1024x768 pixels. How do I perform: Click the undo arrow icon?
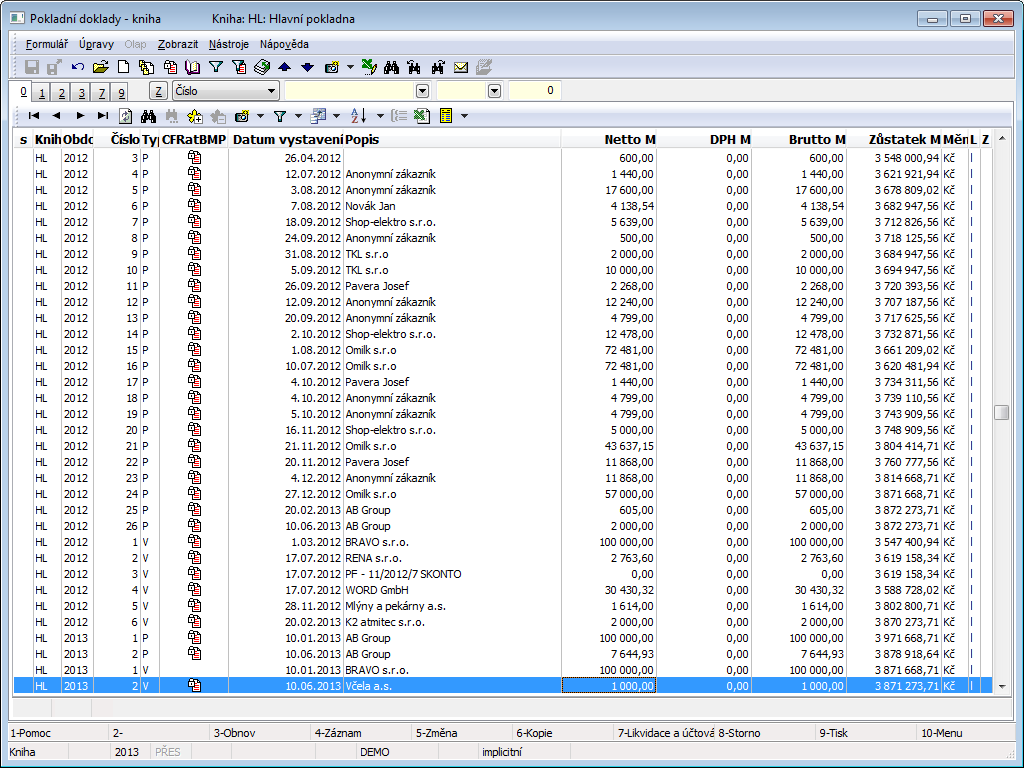pos(78,68)
